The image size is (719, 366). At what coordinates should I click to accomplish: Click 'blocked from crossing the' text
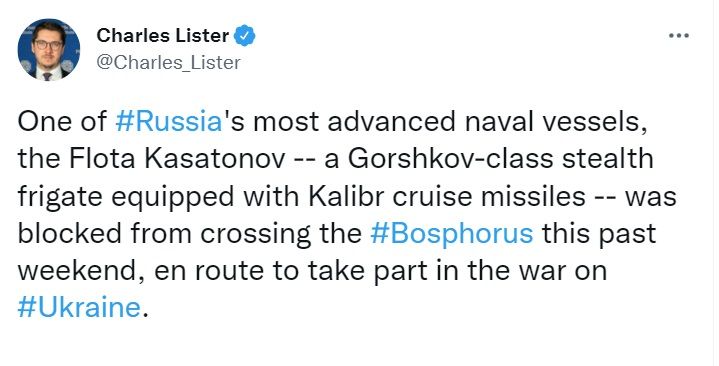pyautogui.click(x=189, y=233)
